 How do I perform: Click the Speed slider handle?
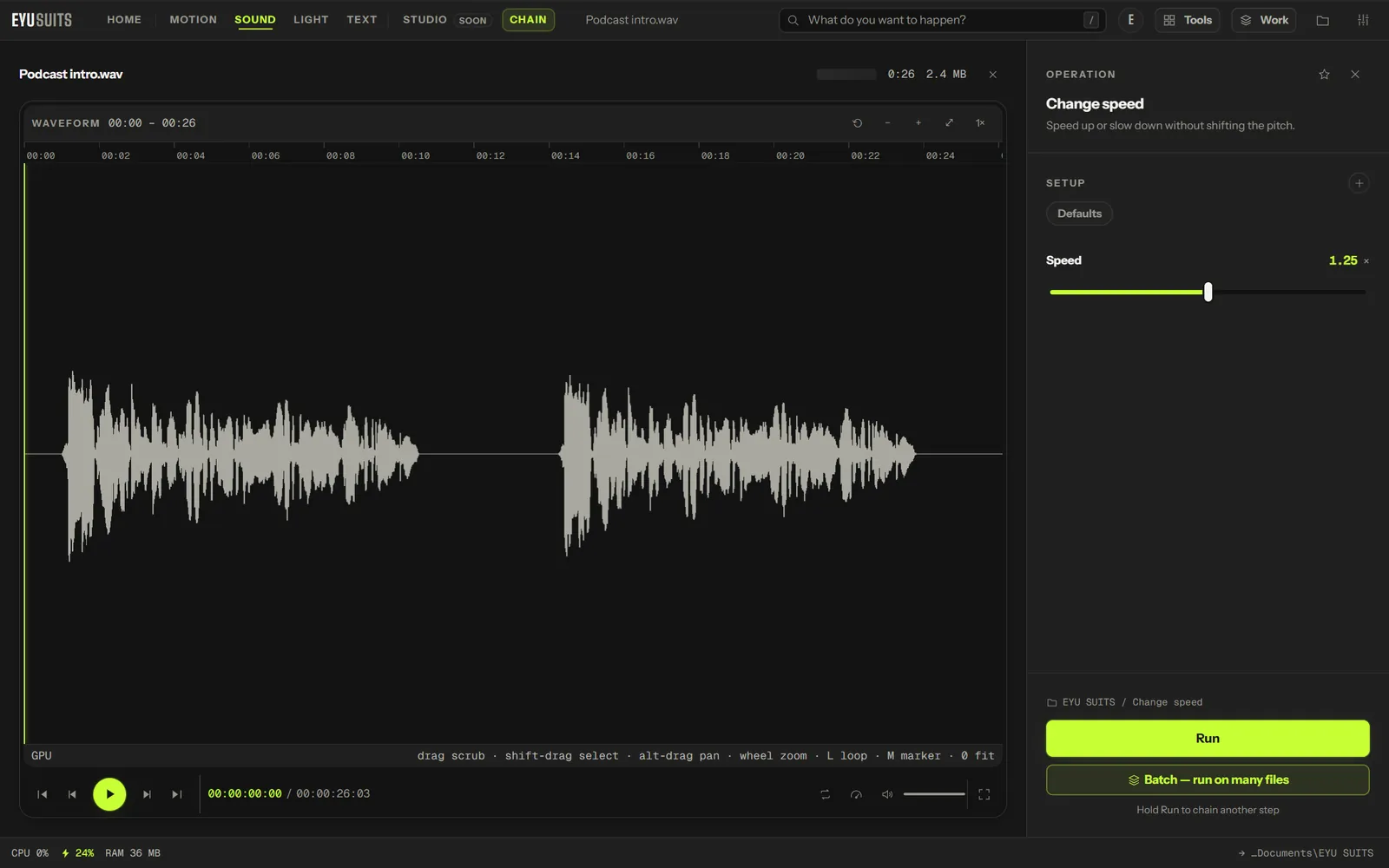[x=1208, y=293]
